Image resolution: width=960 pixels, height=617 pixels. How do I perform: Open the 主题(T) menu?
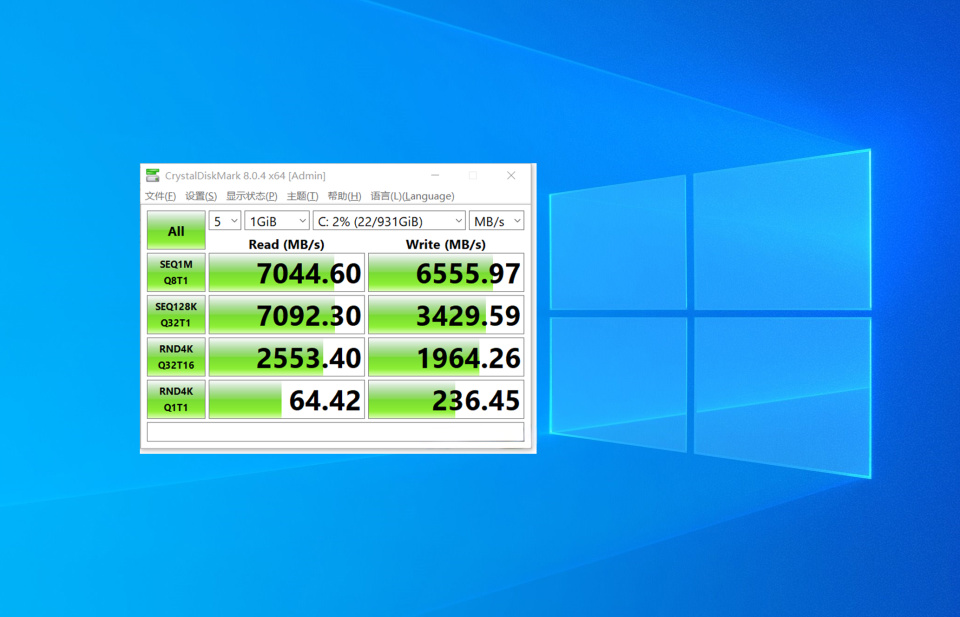point(302,196)
